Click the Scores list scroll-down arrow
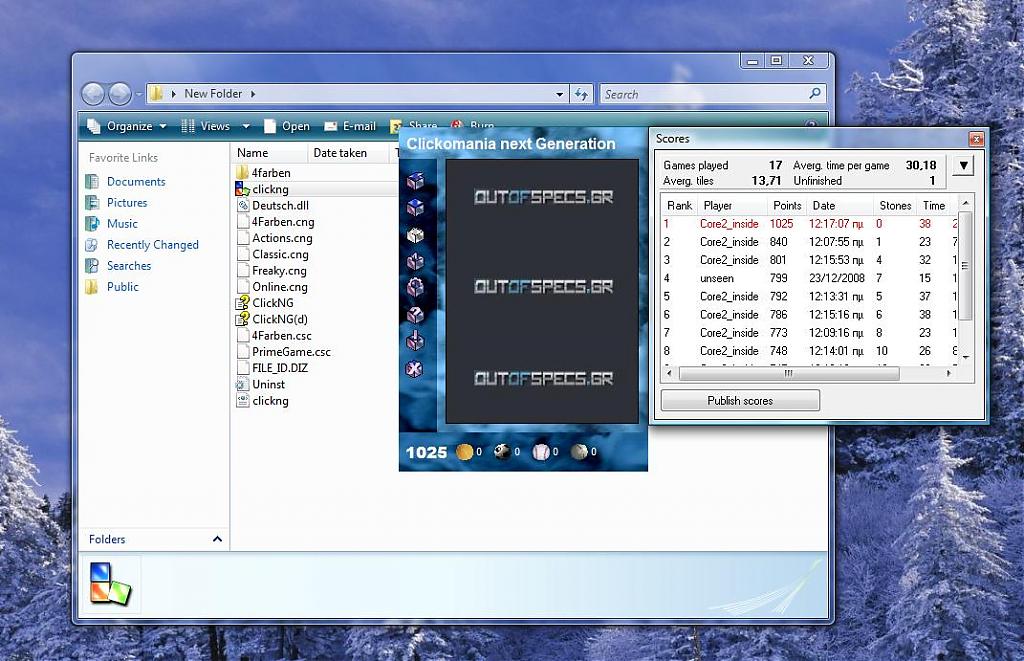Viewport: 1024px width, 661px height. pos(965,357)
